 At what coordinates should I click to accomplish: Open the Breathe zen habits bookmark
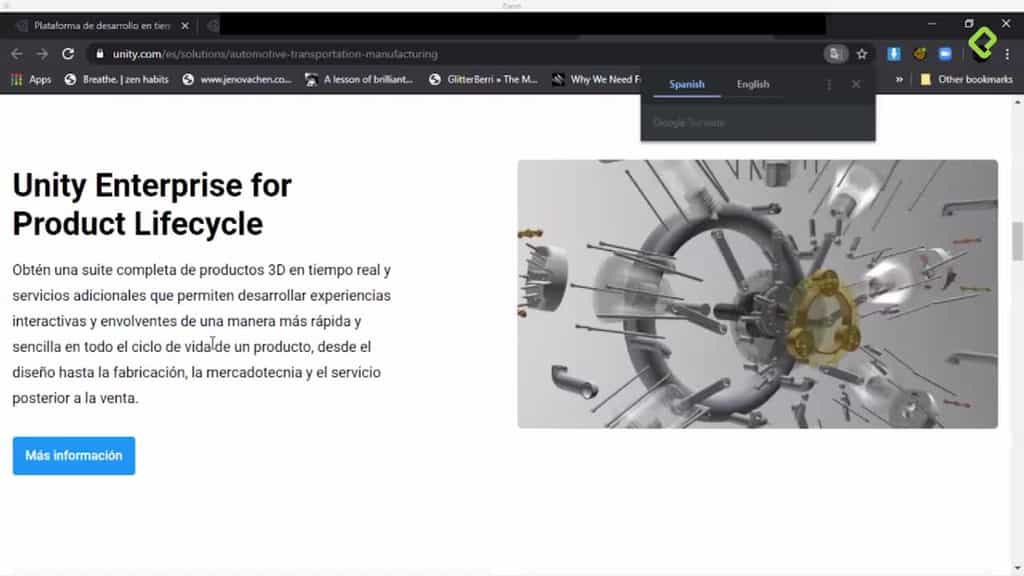click(x=116, y=80)
